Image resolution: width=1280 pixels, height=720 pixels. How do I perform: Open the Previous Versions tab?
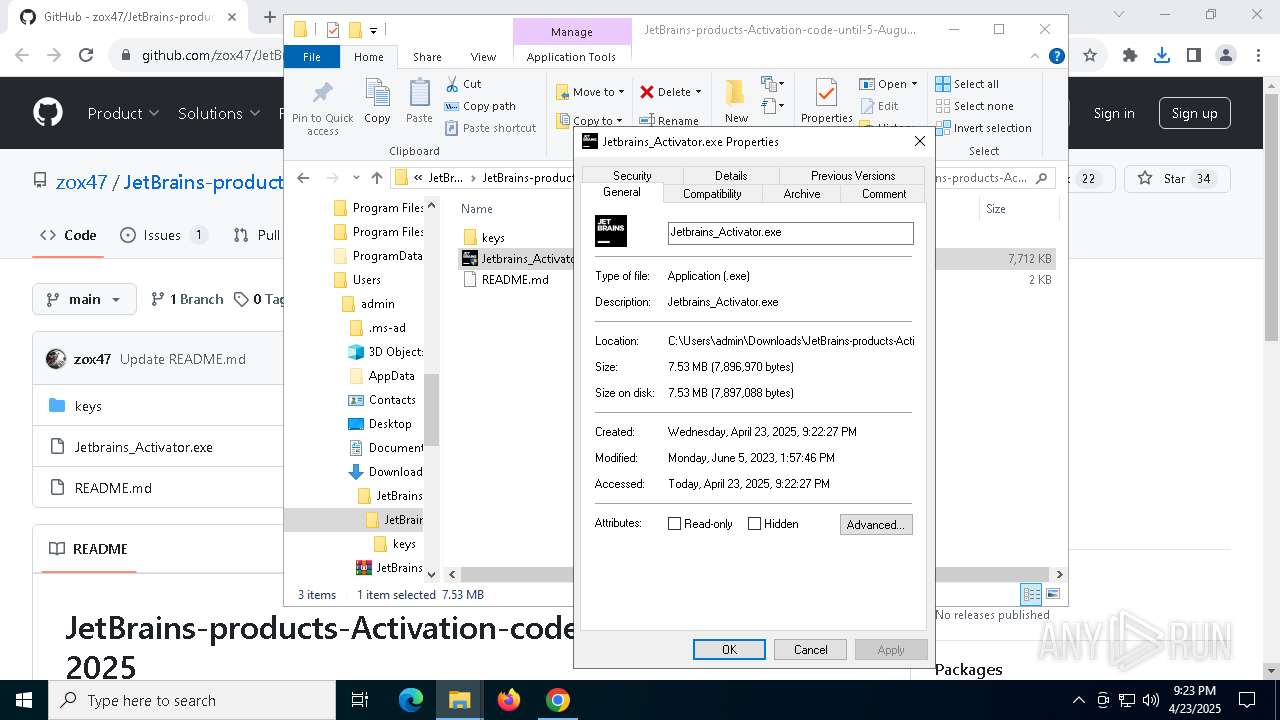click(853, 175)
